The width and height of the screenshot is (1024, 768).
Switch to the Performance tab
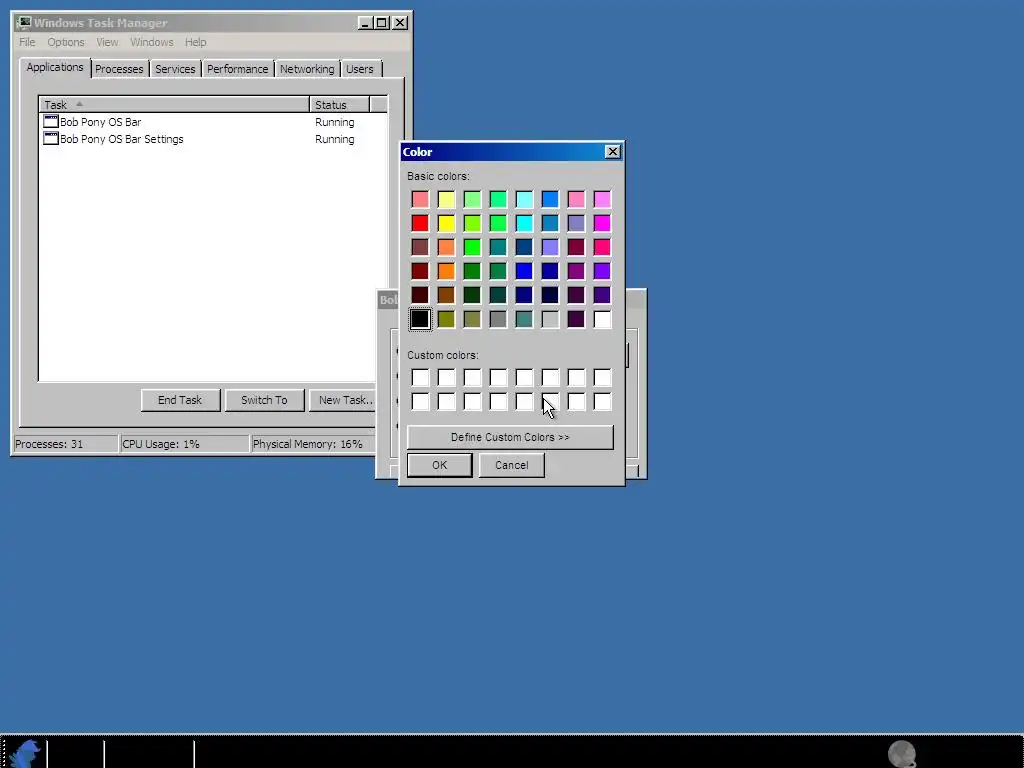point(237,69)
